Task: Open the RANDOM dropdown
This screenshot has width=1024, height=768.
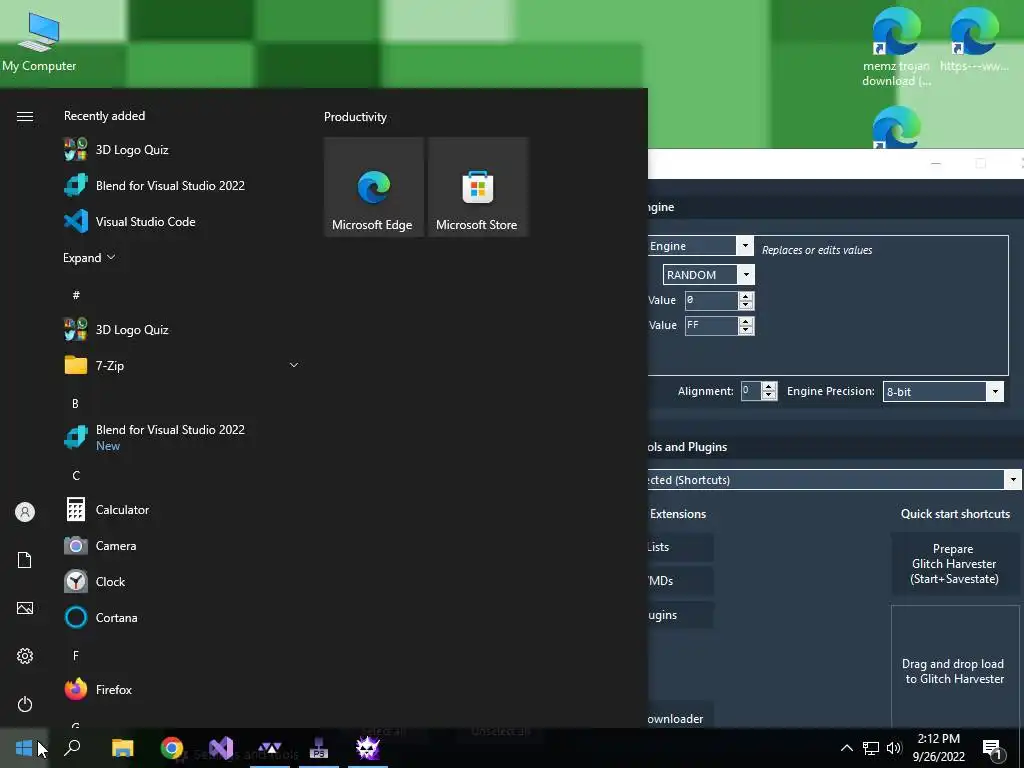Action: click(x=709, y=275)
